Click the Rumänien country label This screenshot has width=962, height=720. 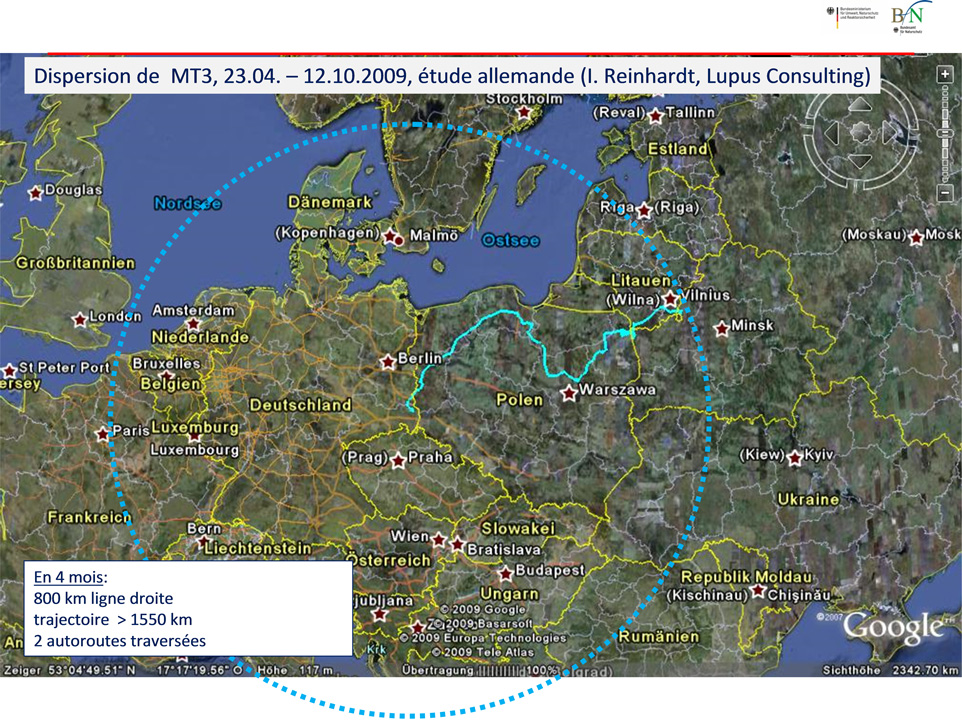[659, 637]
